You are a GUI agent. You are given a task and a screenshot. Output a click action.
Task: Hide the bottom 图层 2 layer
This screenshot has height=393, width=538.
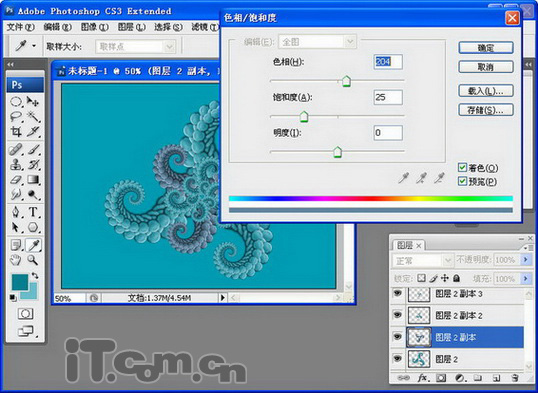click(397, 359)
